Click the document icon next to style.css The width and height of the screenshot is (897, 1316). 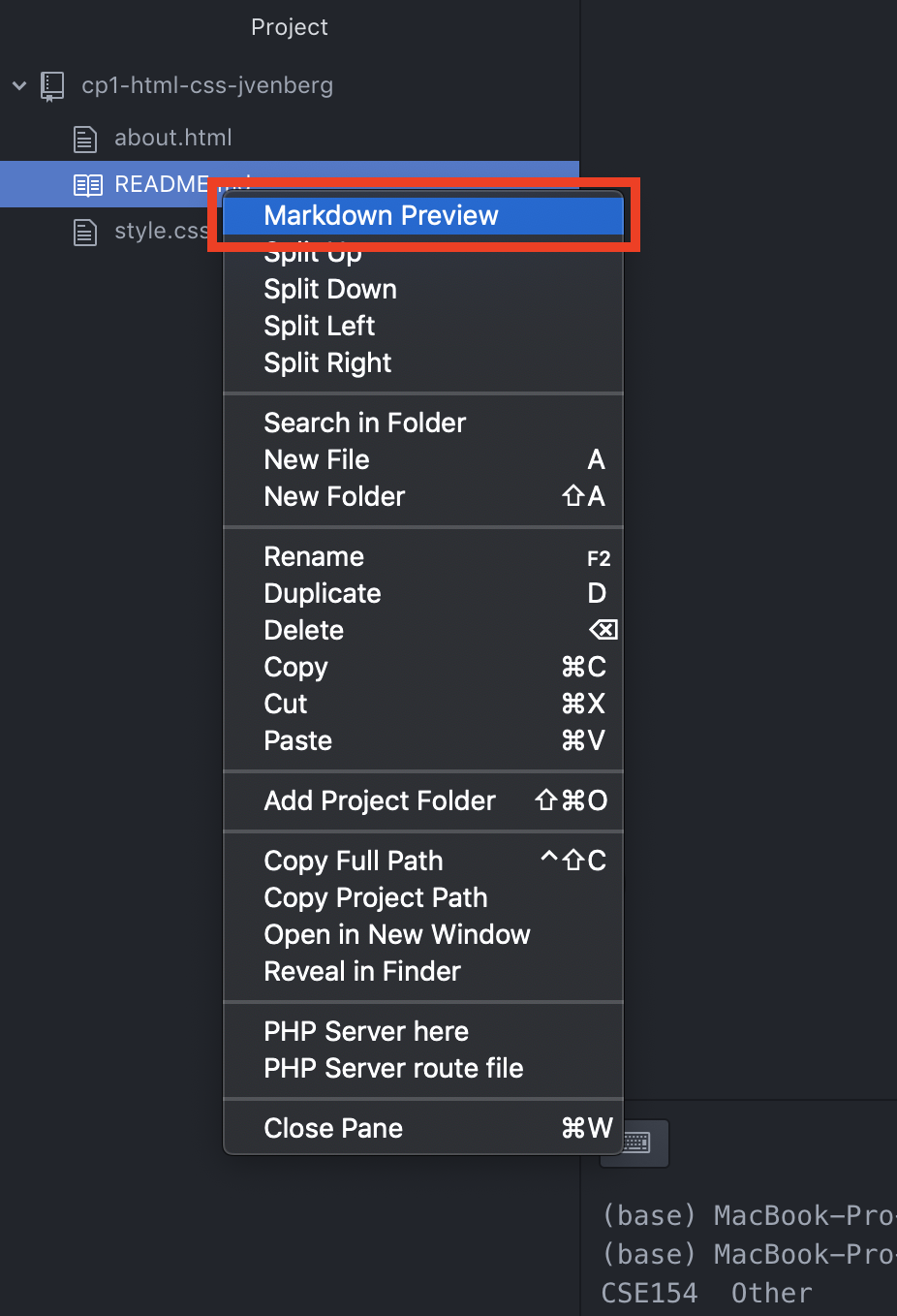(84, 232)
